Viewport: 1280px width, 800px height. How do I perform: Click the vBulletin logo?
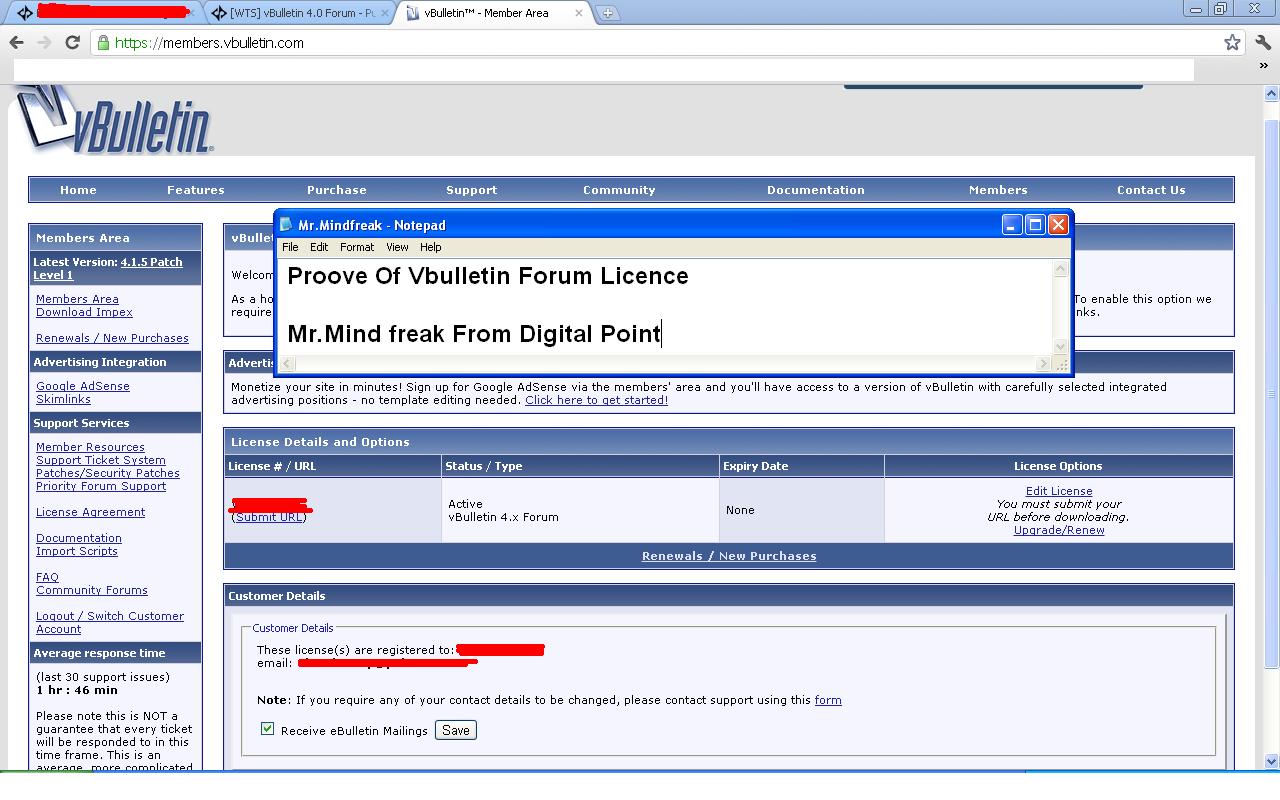[115, 119]
